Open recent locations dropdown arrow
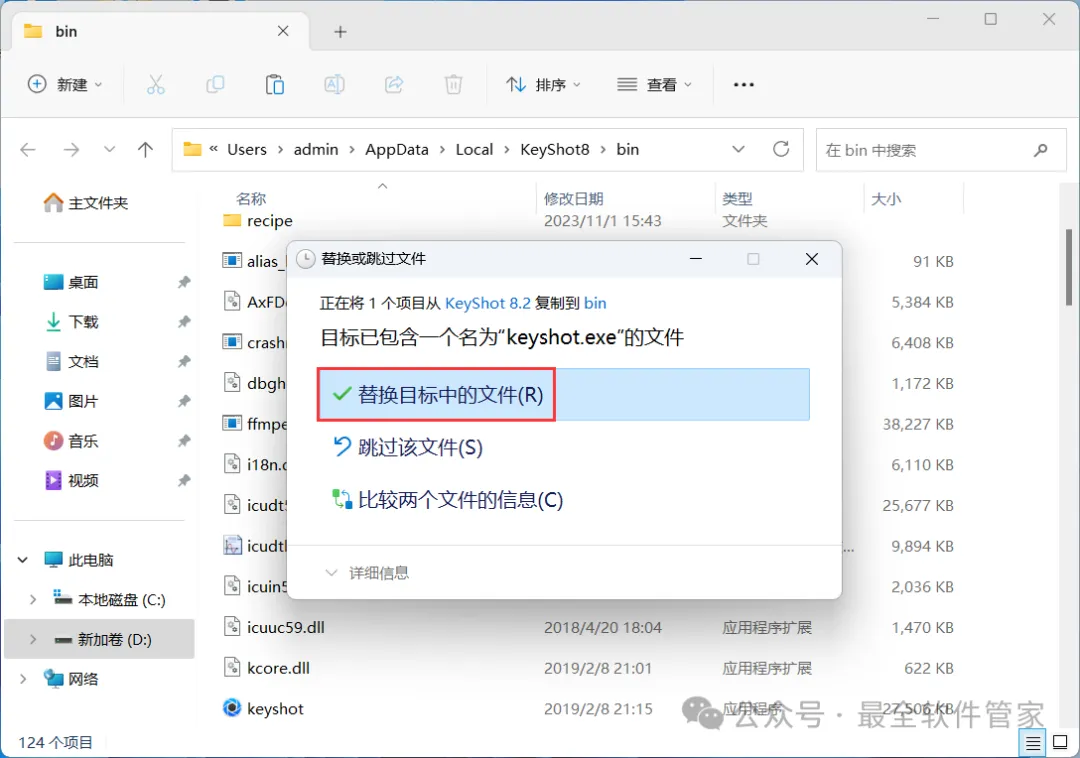Viewport: 1080px width, 758px height. 109,149
